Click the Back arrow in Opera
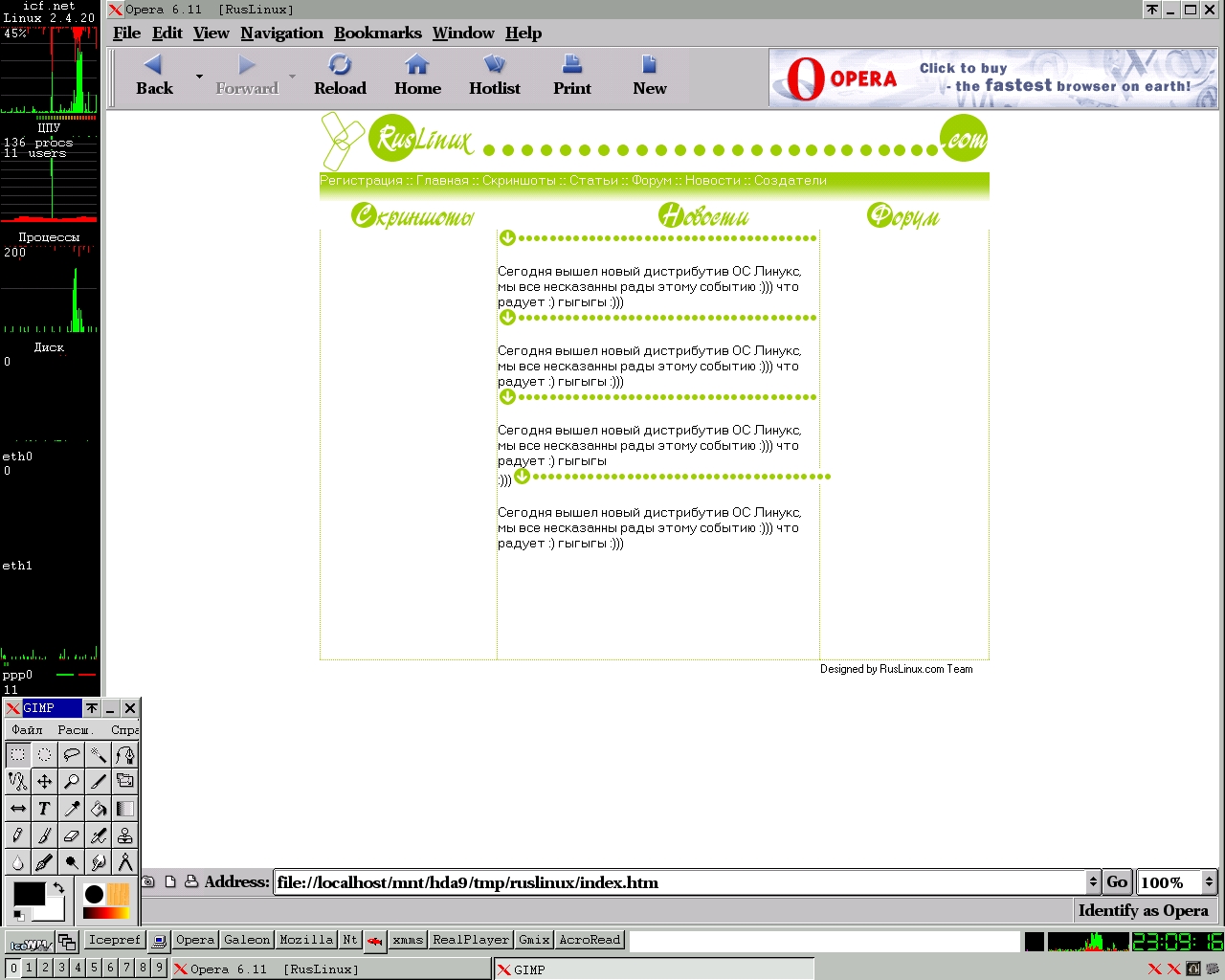Screen dimensions: 1225x980 pos(154,76)
